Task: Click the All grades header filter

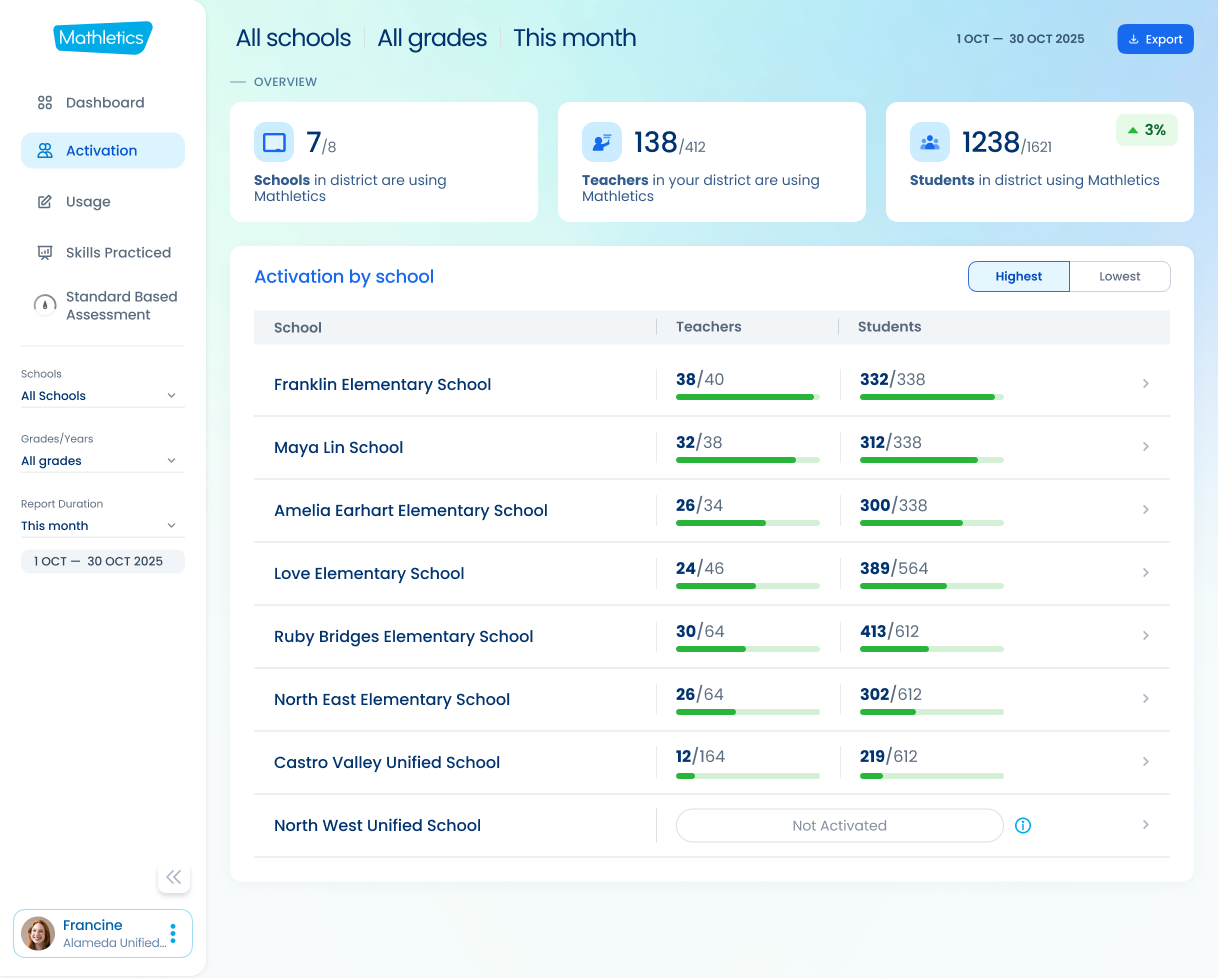Action: pyautogui.click(x=432, y=38)
